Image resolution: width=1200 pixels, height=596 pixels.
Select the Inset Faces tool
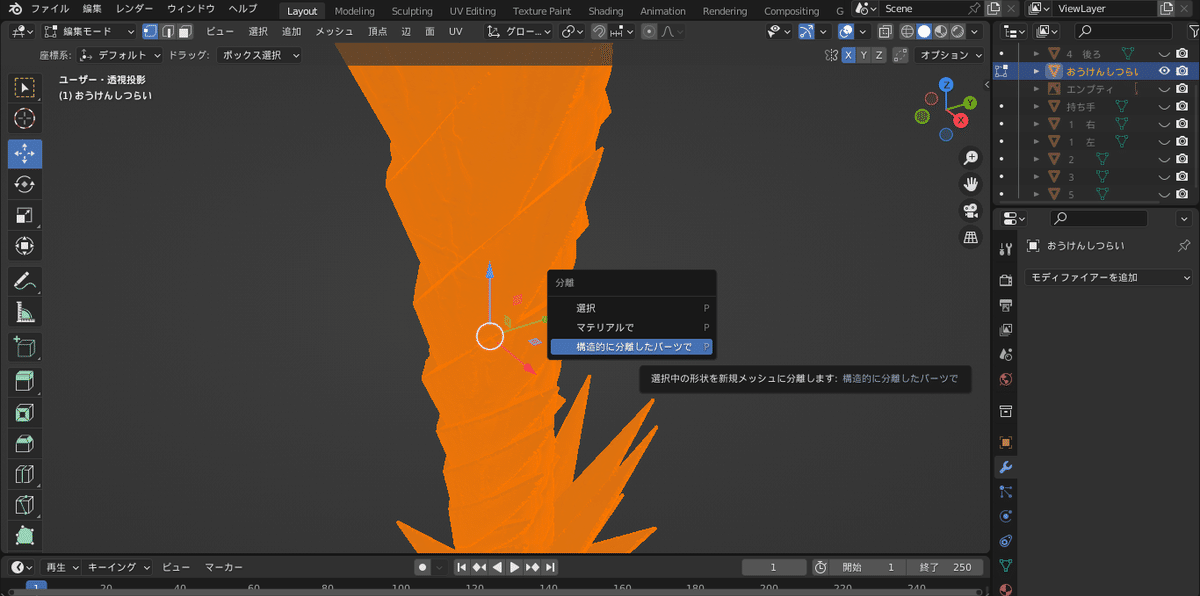pyautogui.click(x=25, y=412)
